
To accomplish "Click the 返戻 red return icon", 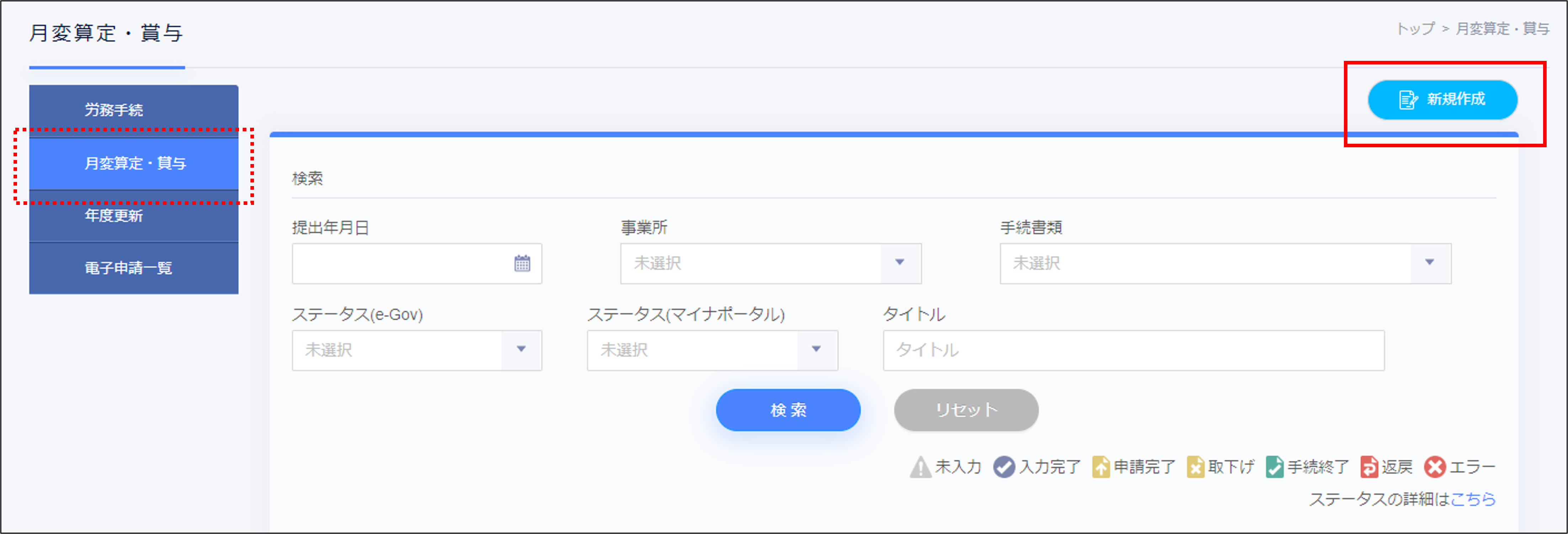I will (1369, 467).
